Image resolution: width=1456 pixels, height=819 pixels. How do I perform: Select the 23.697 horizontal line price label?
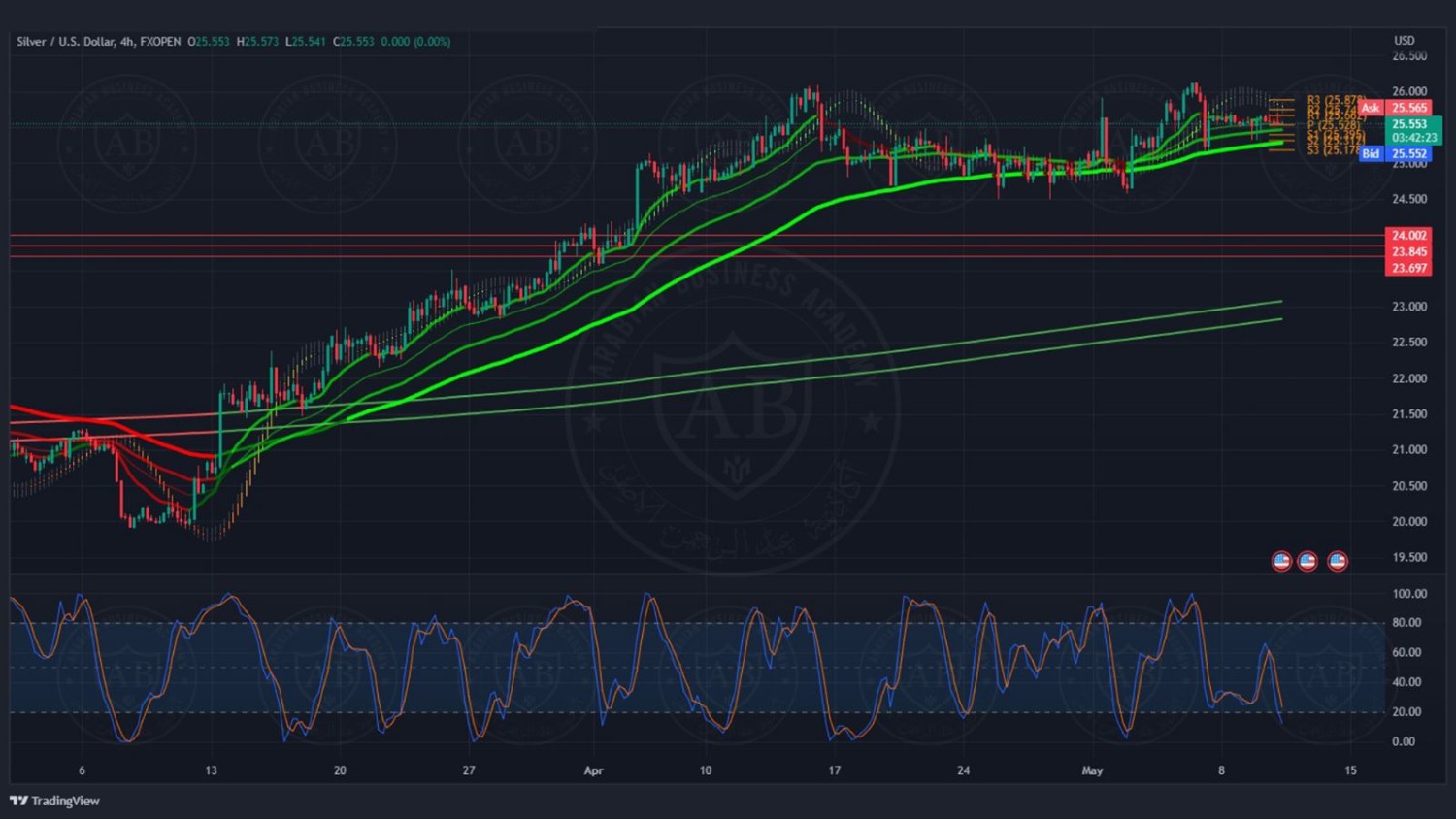(1408, 269)
